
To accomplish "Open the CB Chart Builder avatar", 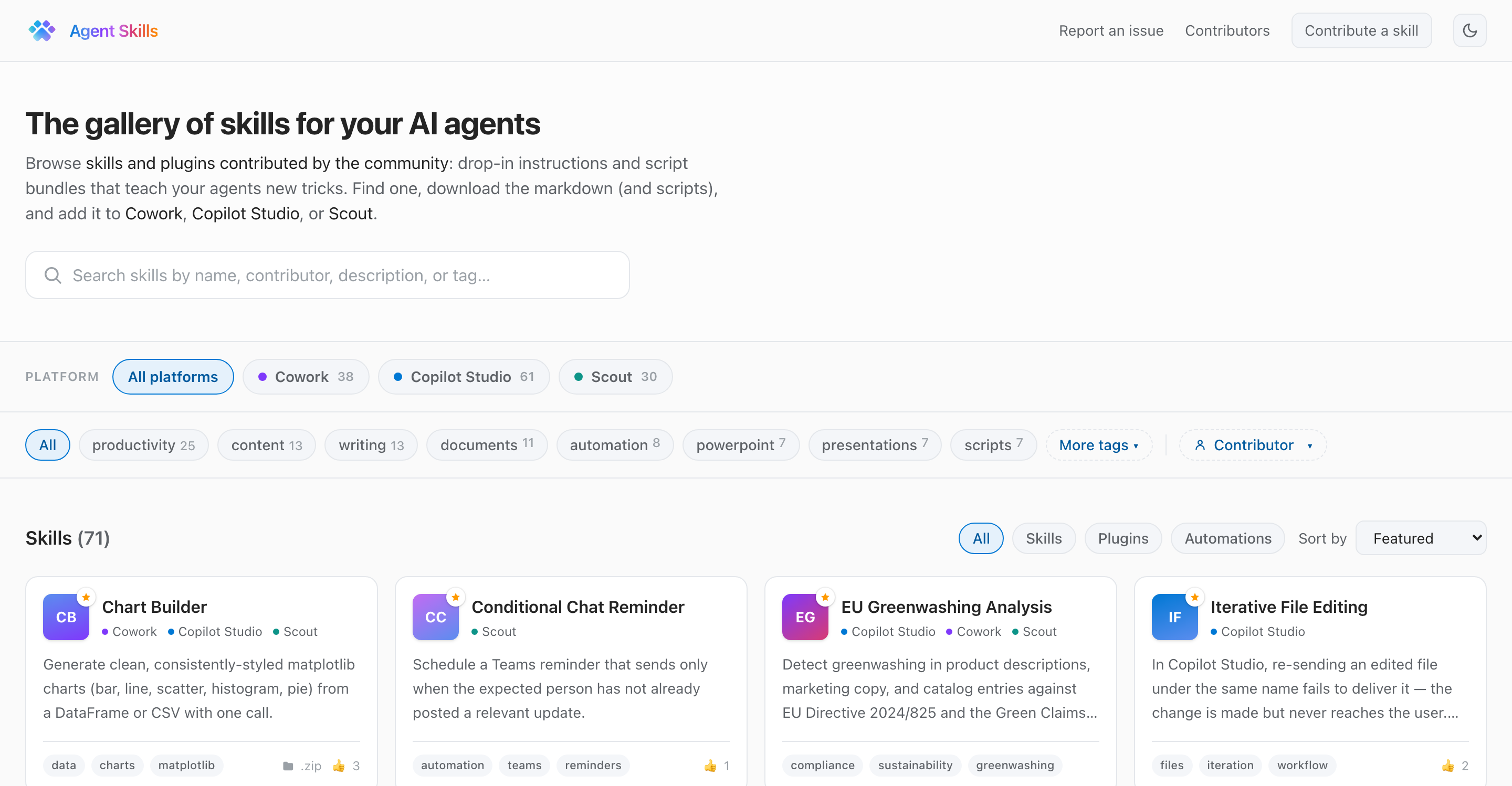I will (x=66, y=617).
